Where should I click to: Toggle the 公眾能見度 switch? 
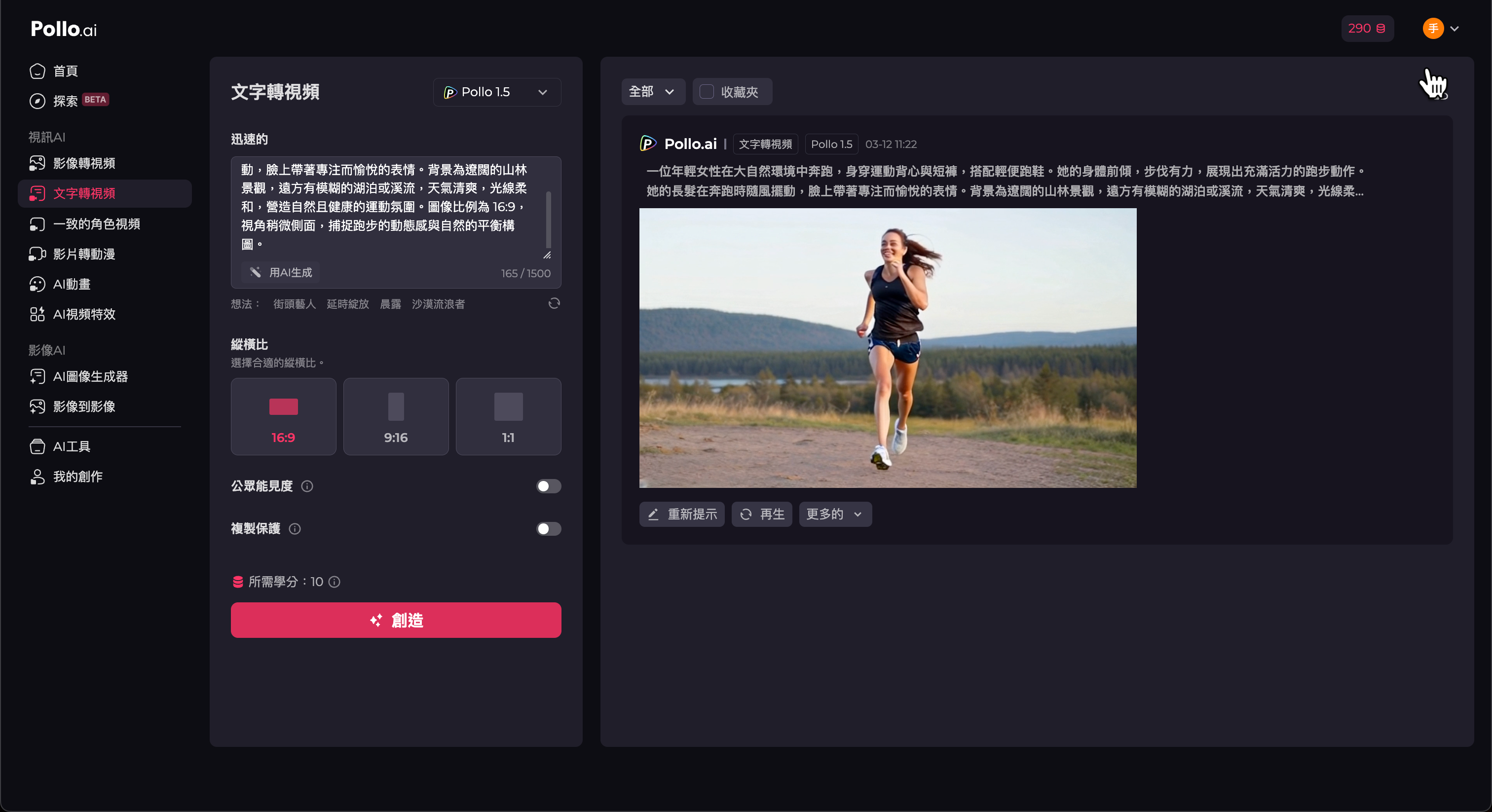548,486
